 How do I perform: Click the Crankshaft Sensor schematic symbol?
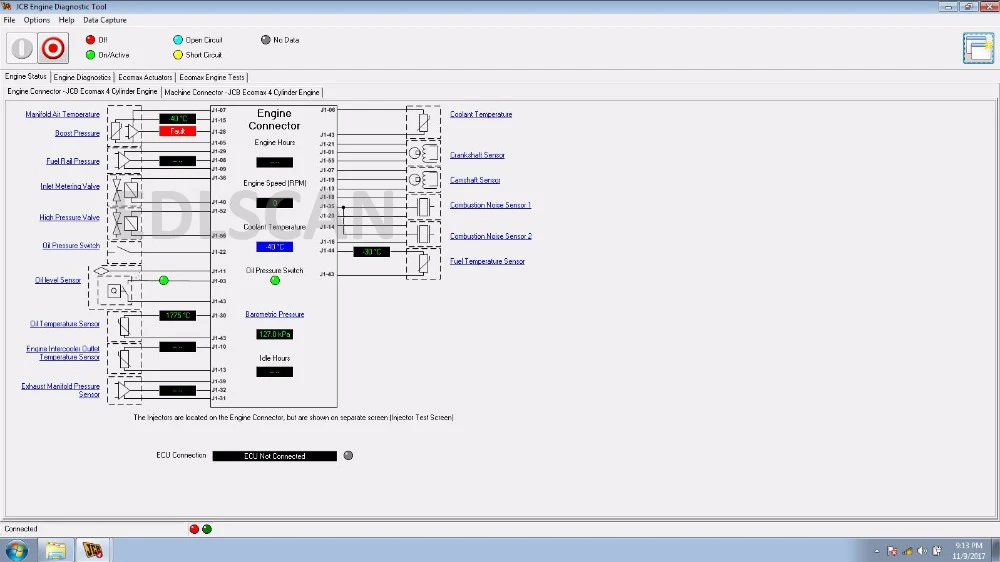(x=423, y=153)
